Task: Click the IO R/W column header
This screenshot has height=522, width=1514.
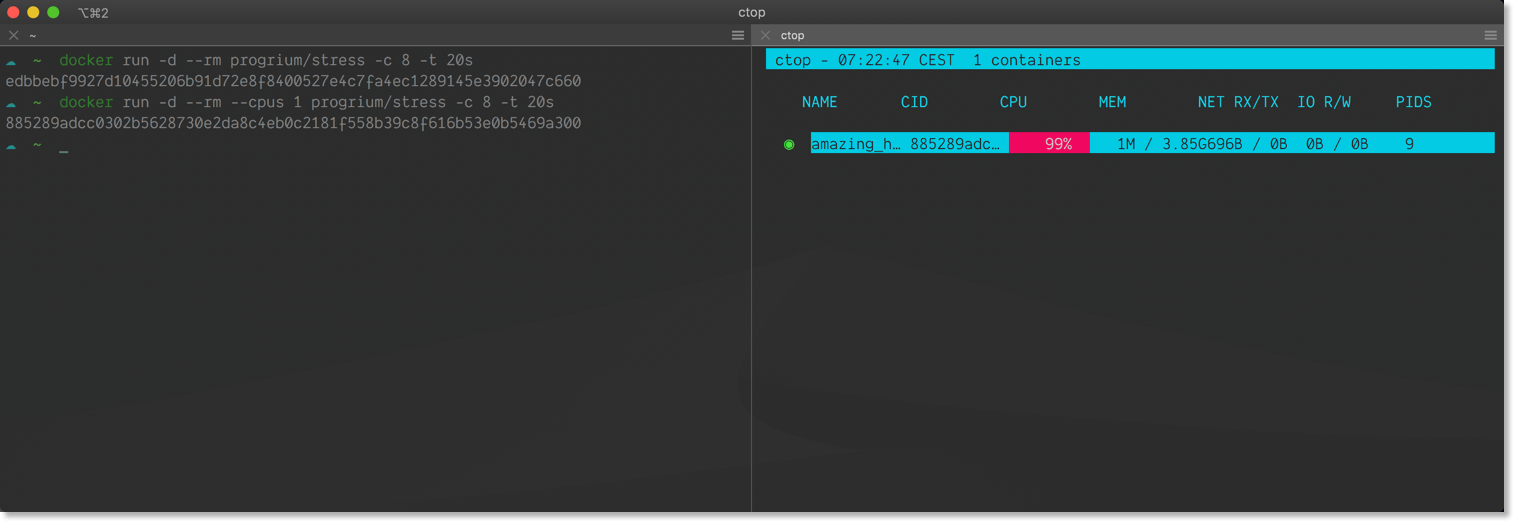Action: [1324, 102]
